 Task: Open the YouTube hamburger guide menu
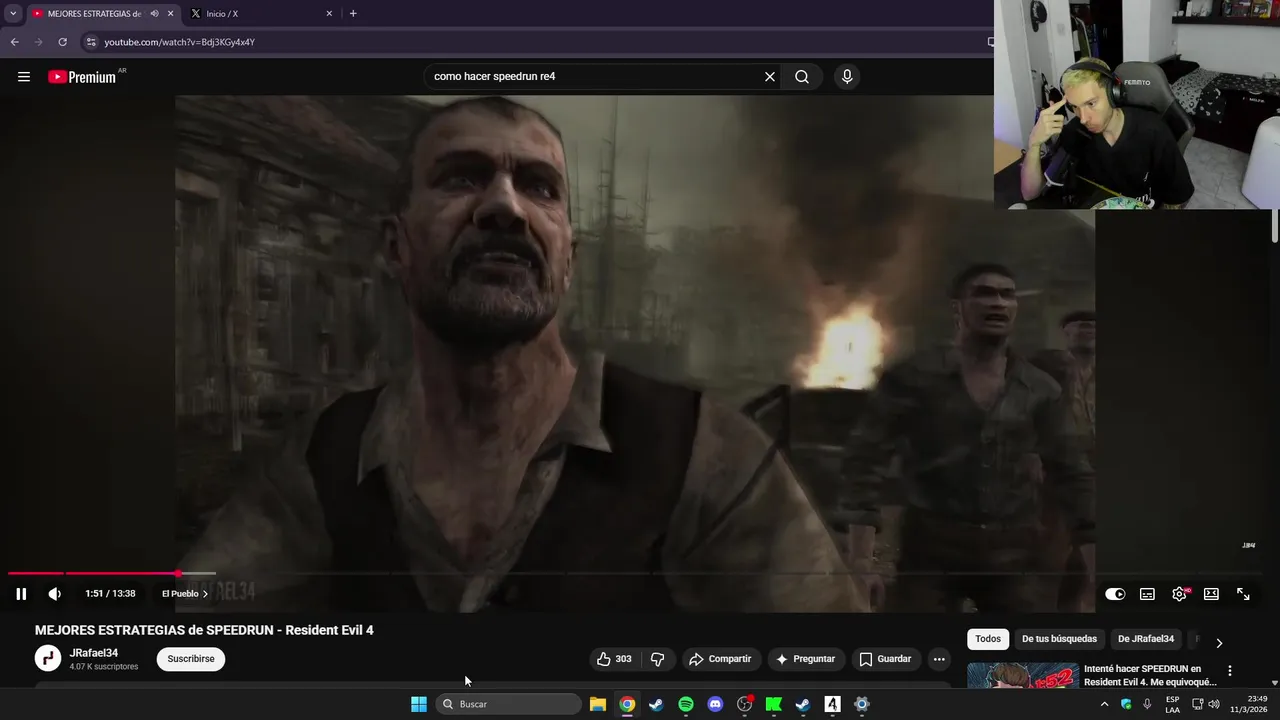(x=24, y=77)
